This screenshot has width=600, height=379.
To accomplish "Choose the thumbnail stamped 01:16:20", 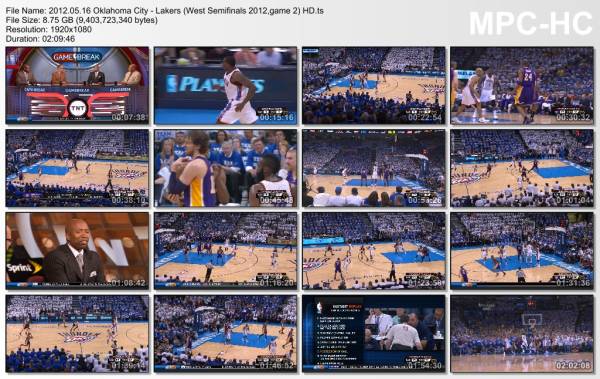I will pyautogui.click(x=225, y=251).
